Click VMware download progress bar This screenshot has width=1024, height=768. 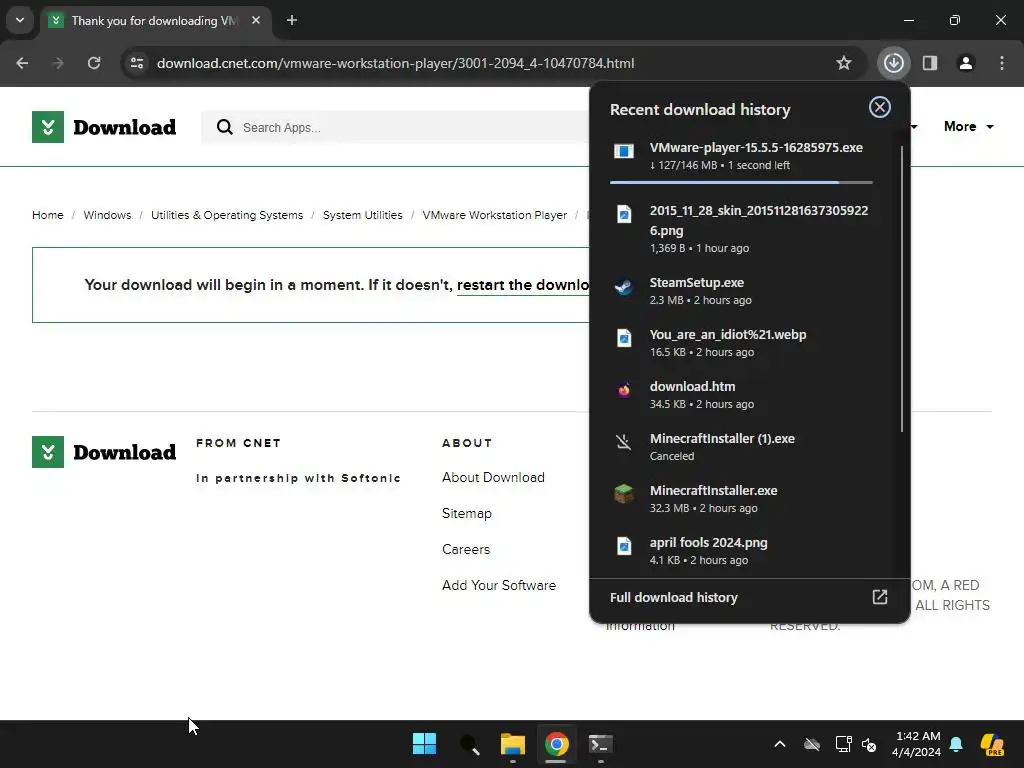pyautogui.click(x=741, y=182)
